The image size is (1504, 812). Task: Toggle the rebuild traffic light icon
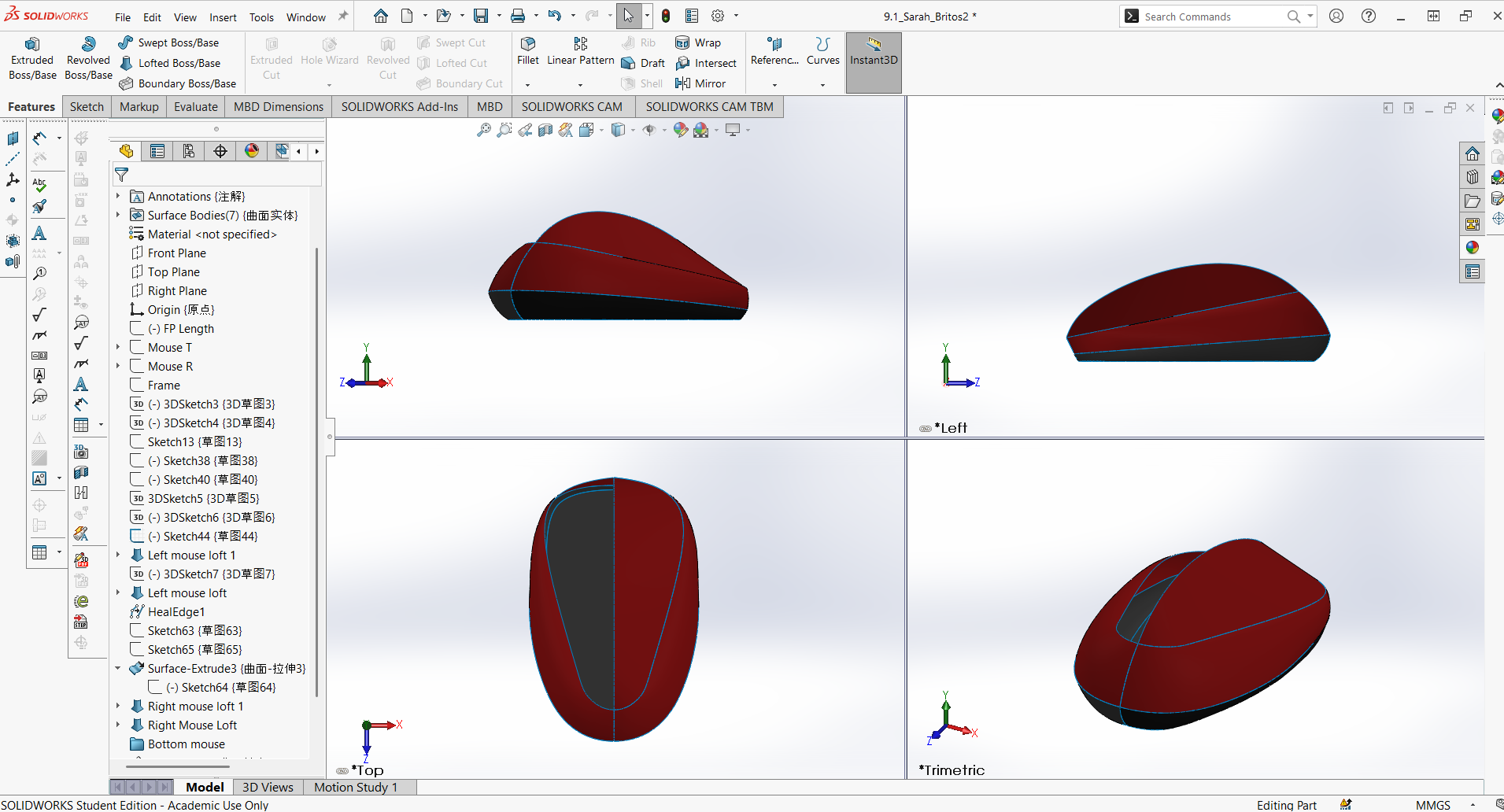pos(666,16)
